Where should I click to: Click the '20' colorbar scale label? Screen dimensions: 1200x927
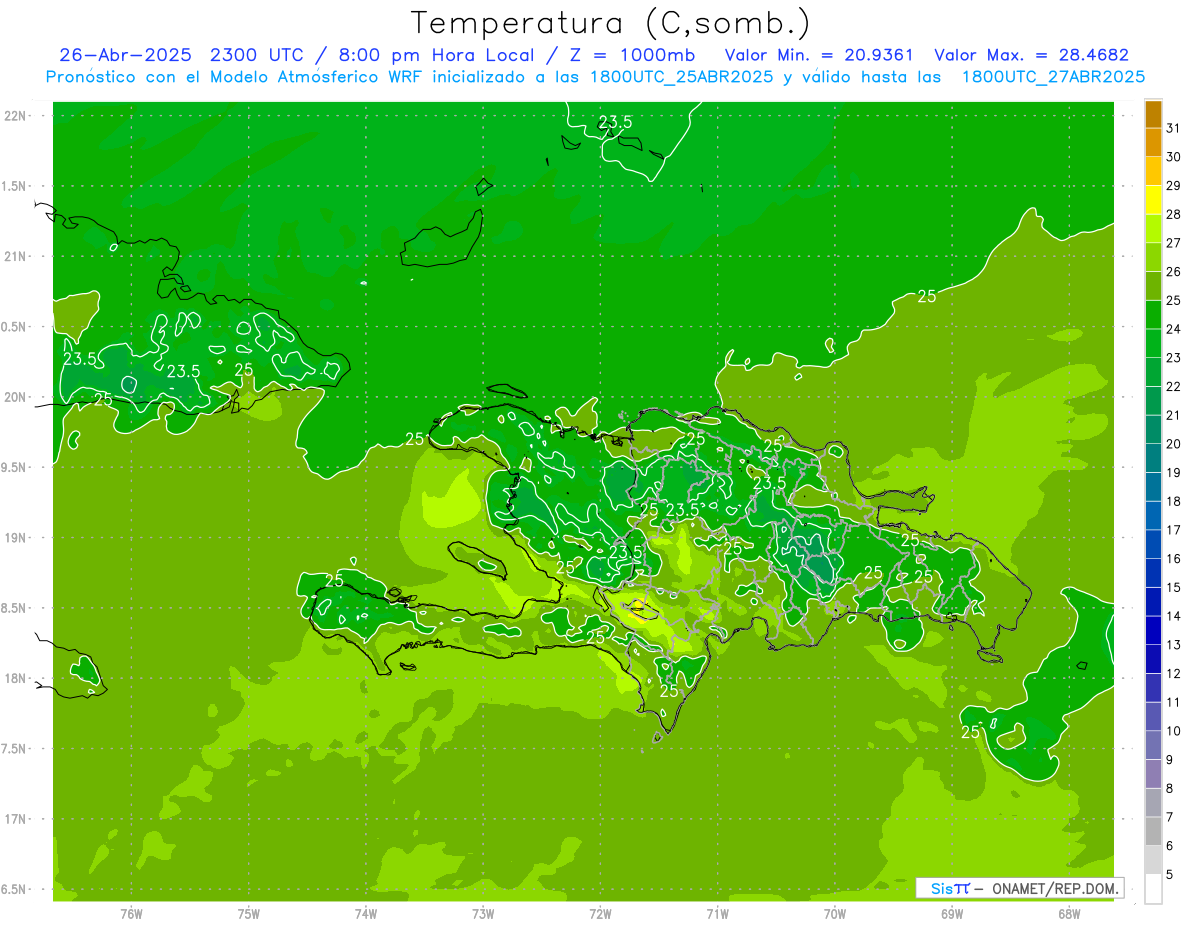click(x=1174, y=443)
